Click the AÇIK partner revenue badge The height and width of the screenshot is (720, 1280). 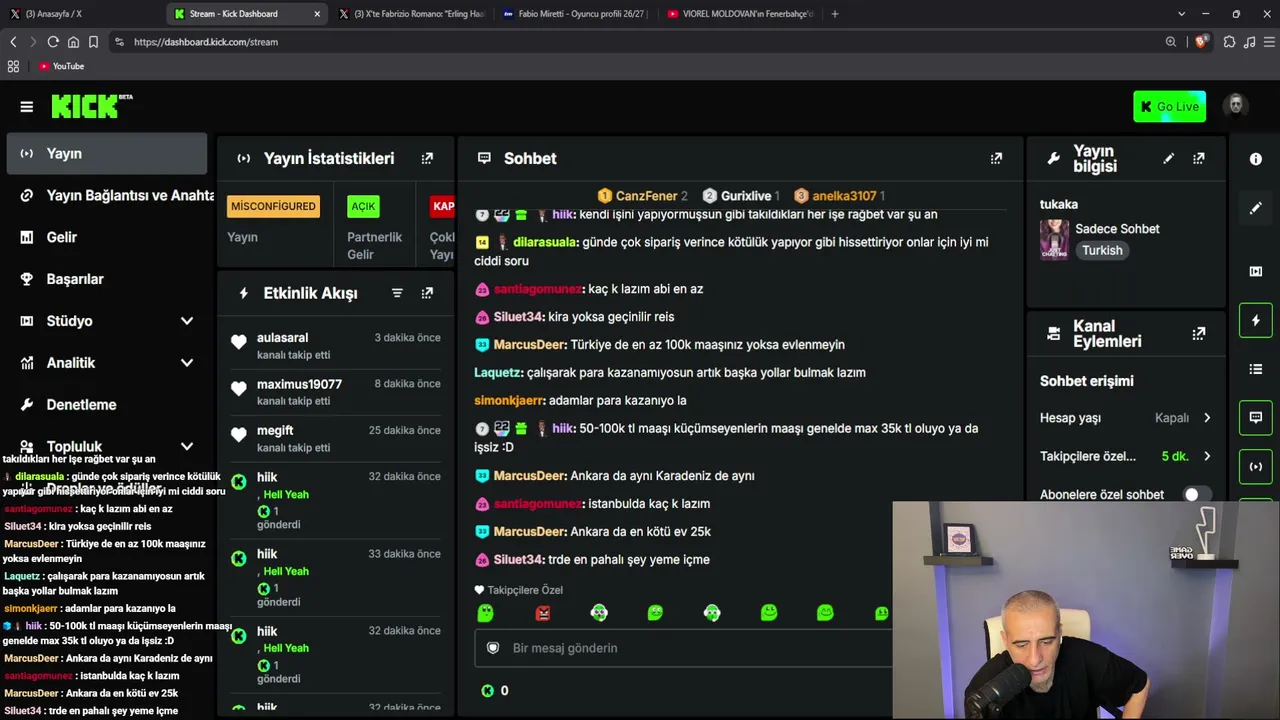[x=363, y=206]
